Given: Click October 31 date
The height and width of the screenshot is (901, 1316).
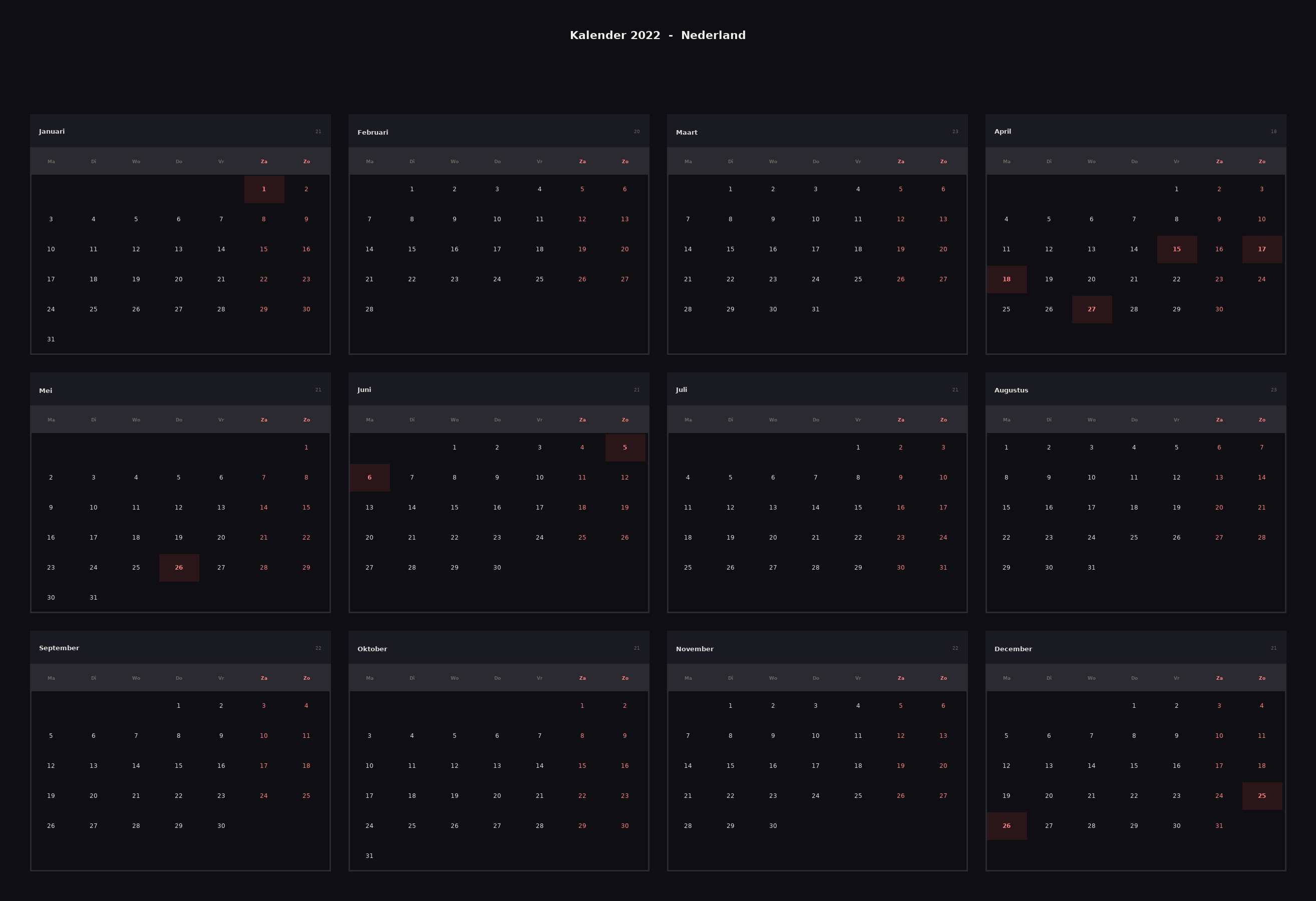Looking at the screenshot, I should (x=369, y=855).
